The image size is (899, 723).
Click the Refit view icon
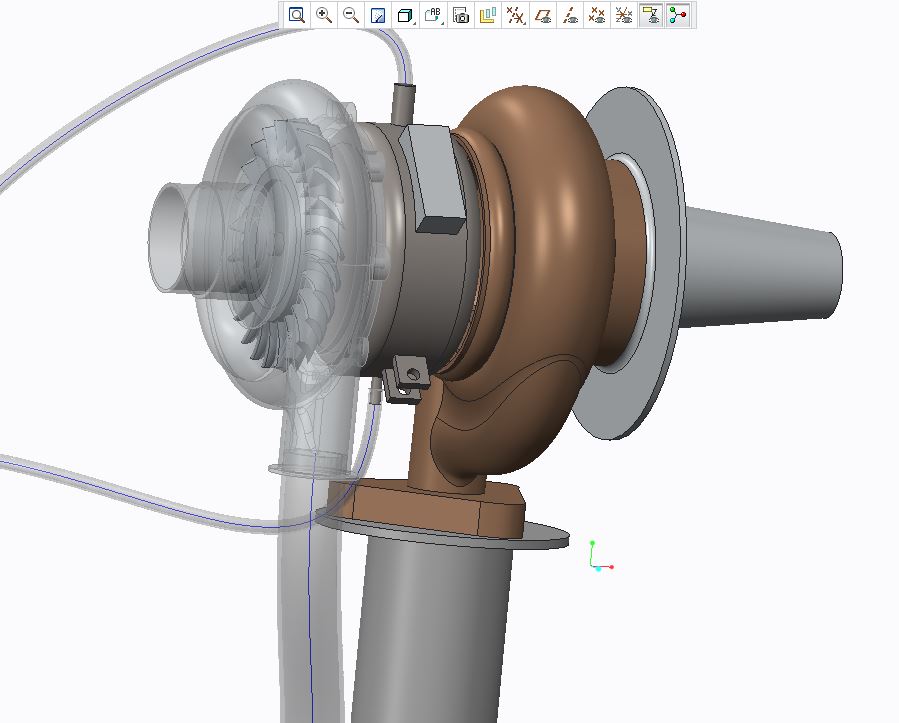[x=296, y=15]
